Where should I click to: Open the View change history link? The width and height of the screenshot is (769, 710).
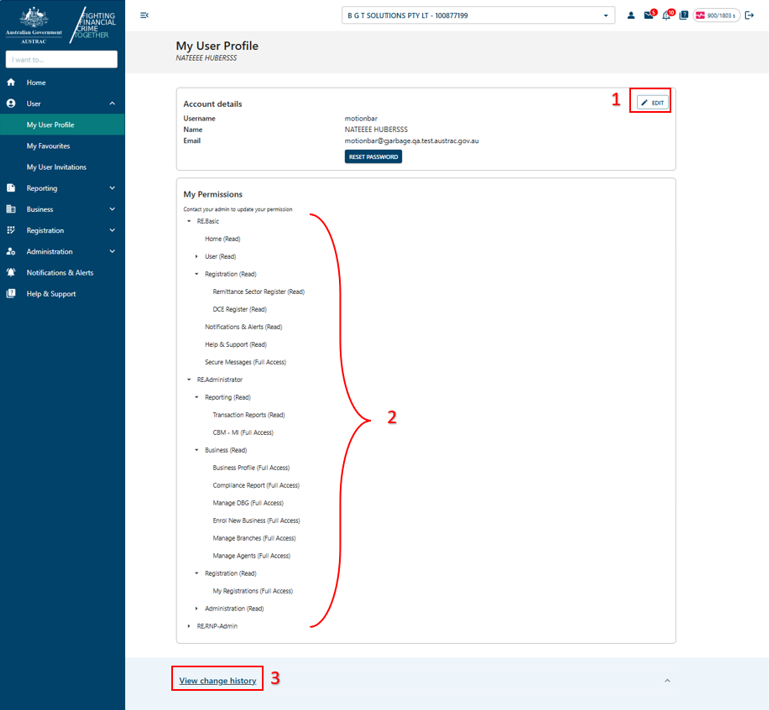click(x=218, y=681)
